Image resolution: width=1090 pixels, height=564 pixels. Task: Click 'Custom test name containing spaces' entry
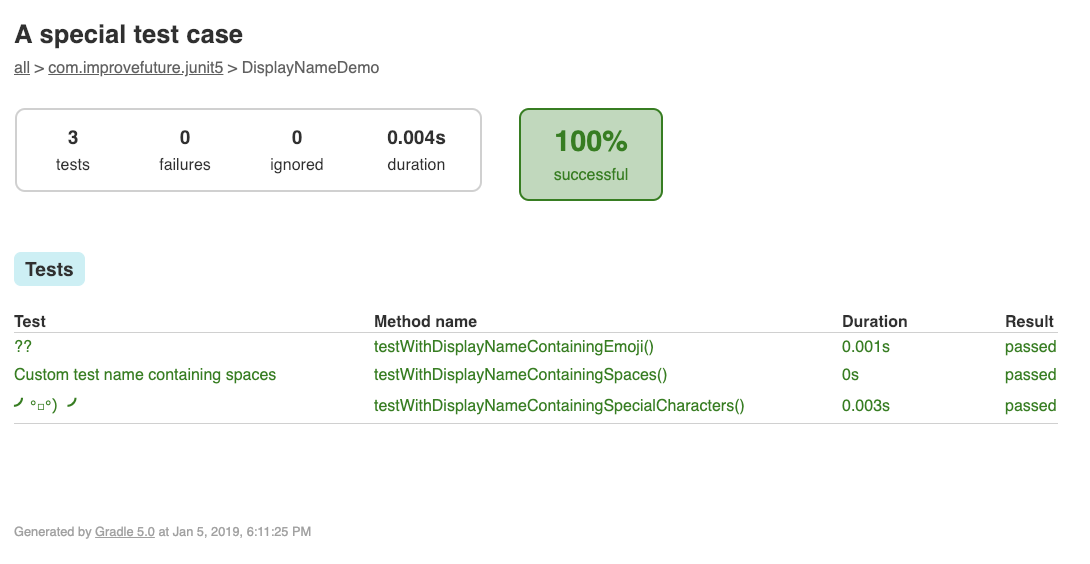click(145, 375)
